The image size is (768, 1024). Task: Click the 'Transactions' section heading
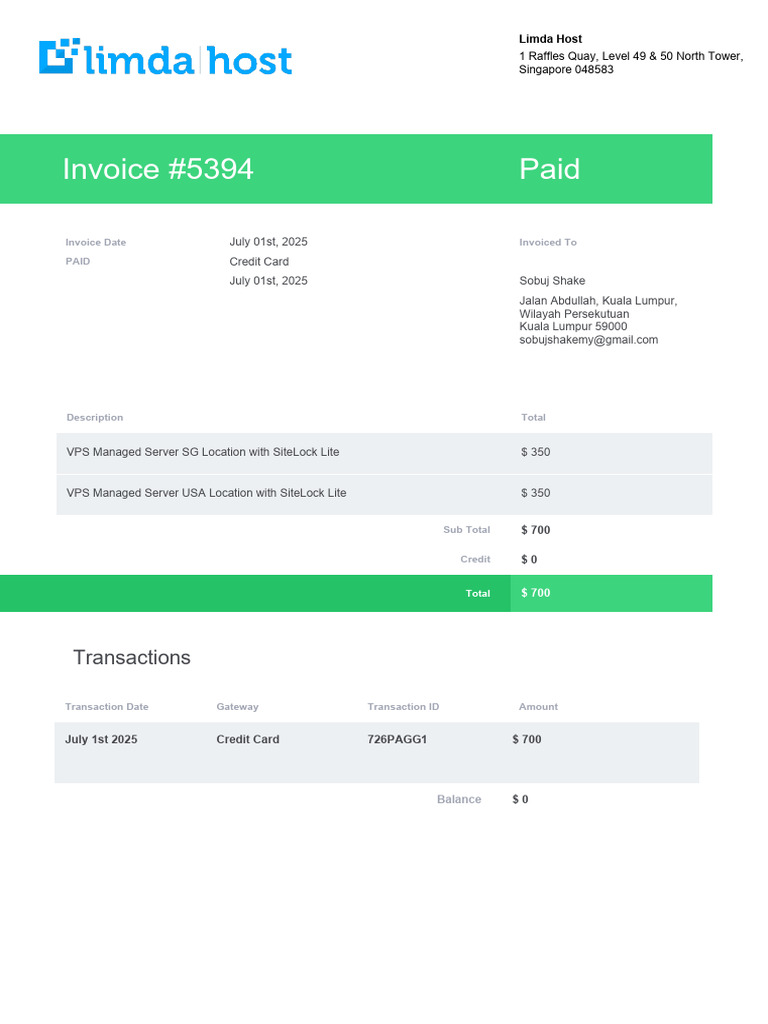point(132,658)
